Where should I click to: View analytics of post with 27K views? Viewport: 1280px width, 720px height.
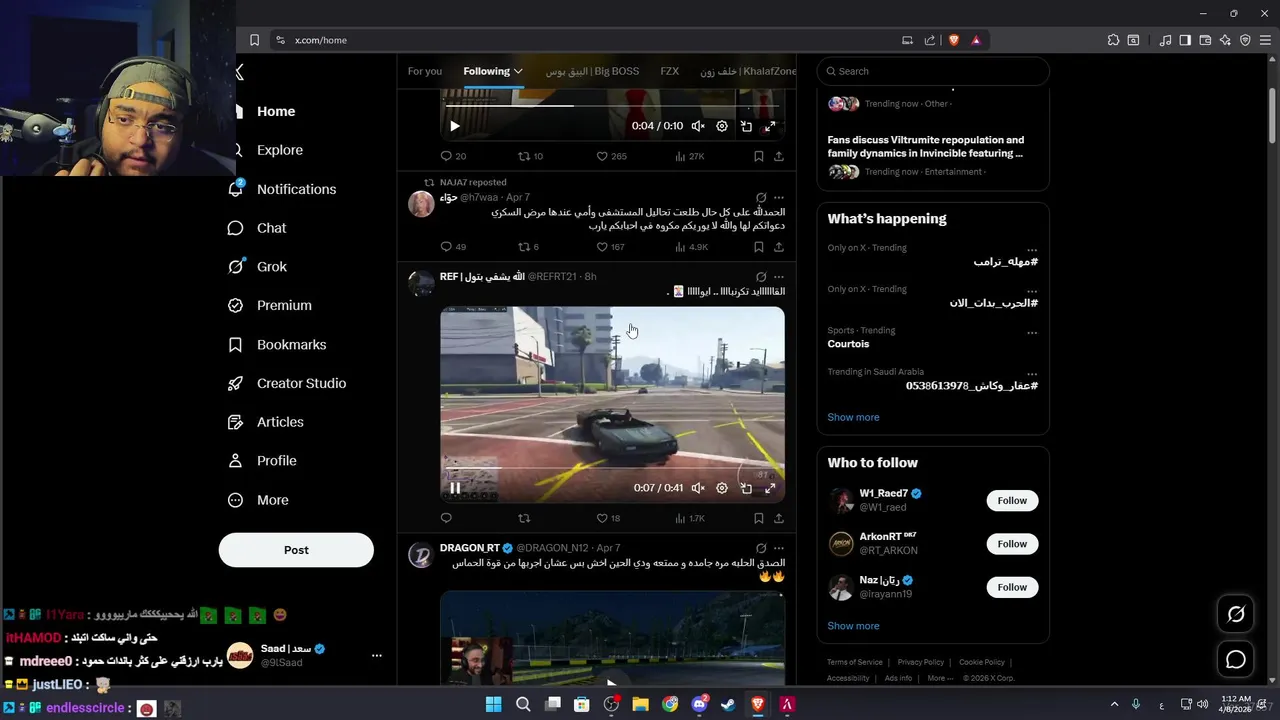click(690, 156)
